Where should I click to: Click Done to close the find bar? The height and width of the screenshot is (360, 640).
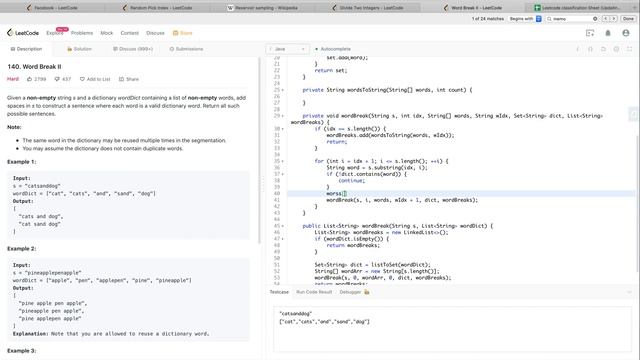628,19
